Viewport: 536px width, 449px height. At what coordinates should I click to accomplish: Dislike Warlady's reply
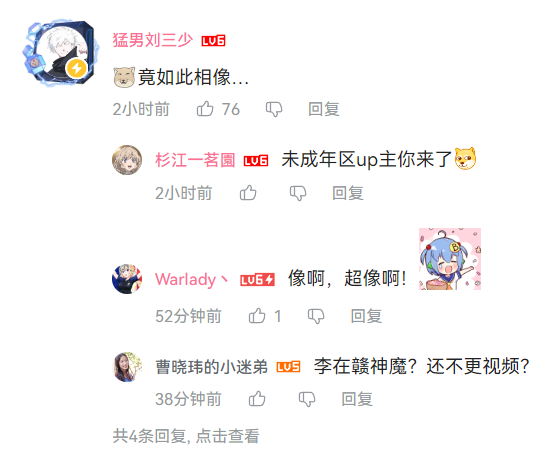316,316
